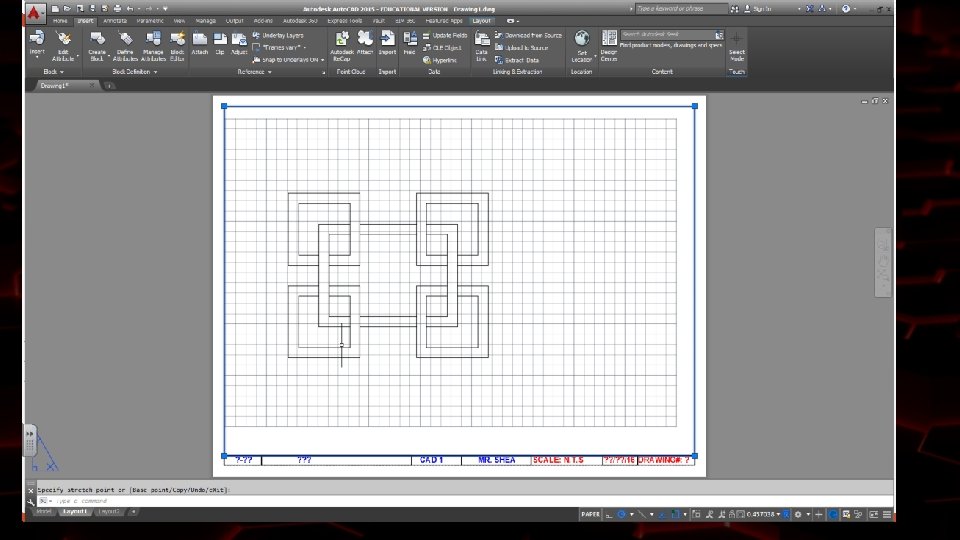960x540 pixels.
Task: Click the Point Cloud Attach tool
Action: [365, 43]
